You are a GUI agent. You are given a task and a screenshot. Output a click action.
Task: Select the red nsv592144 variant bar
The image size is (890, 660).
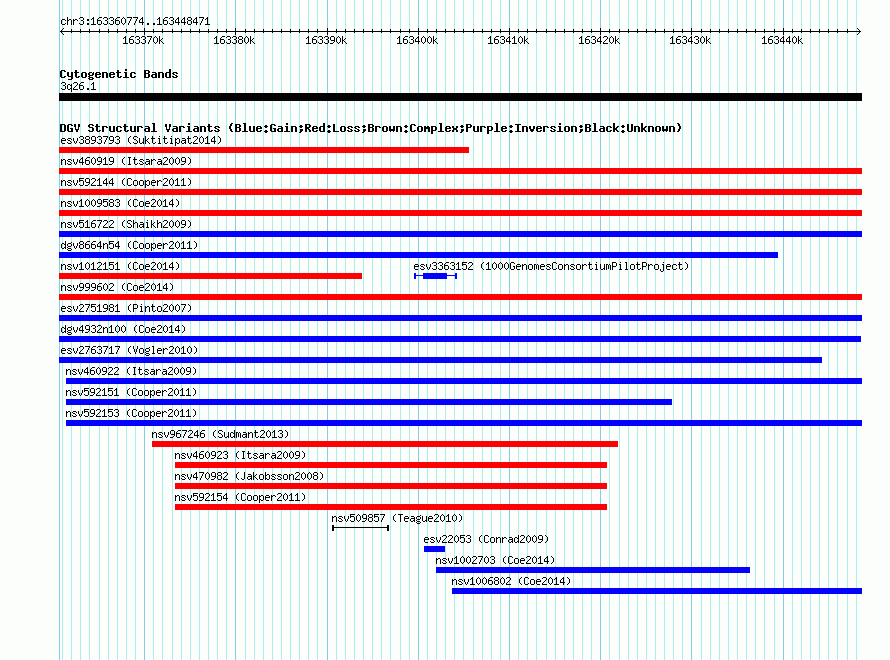460,192
